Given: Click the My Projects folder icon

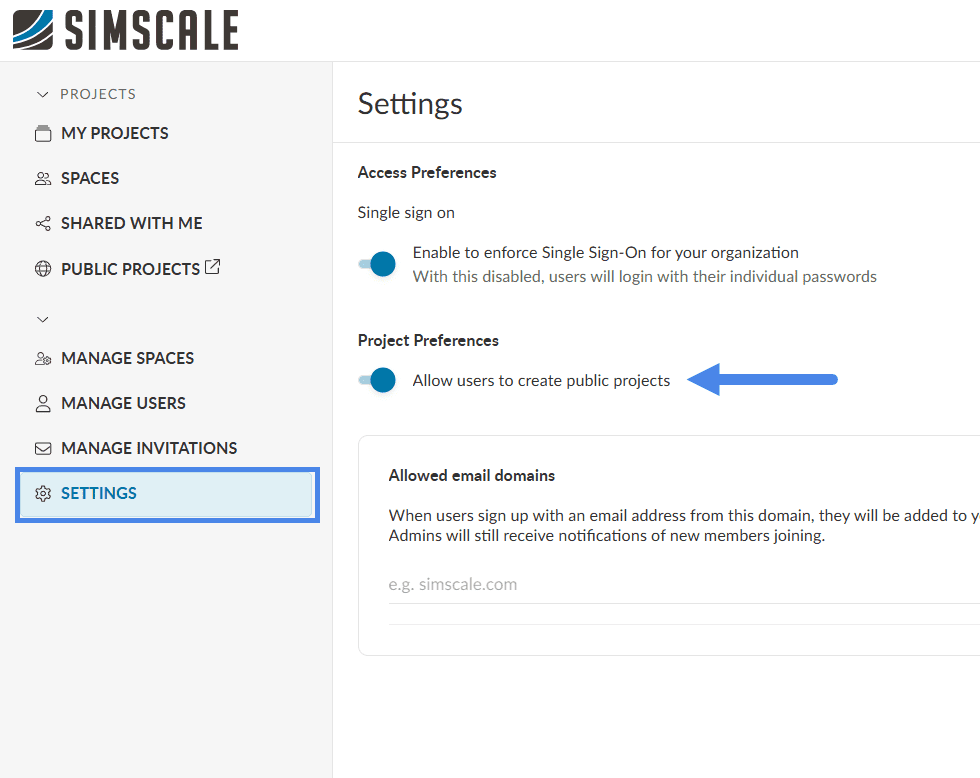Looking at the screenshot, I should coord(43,133).
